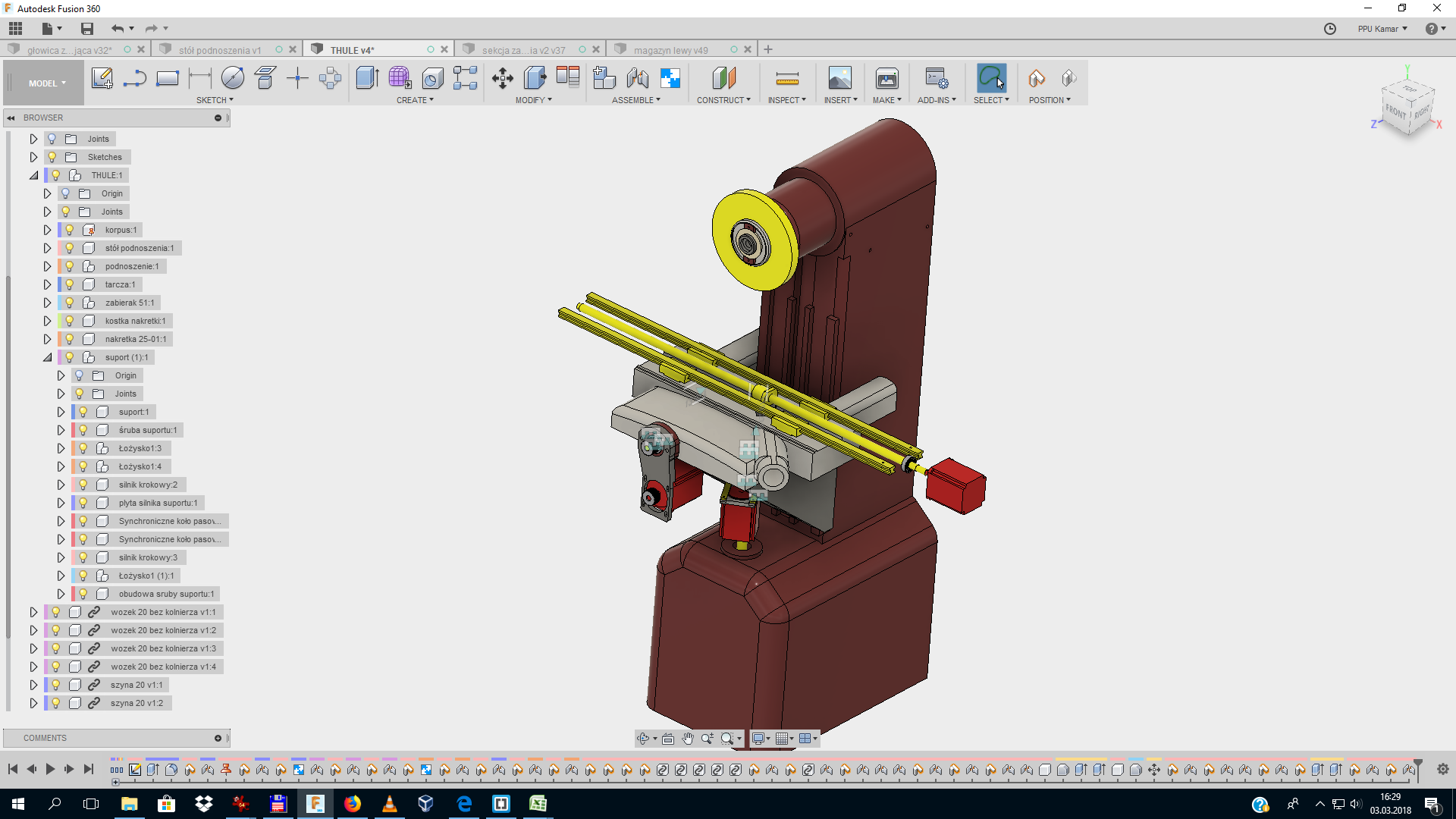Expand kostka nakretki:1 tree node
Screen dimensions: 1456x819
(x=47, y=321)
